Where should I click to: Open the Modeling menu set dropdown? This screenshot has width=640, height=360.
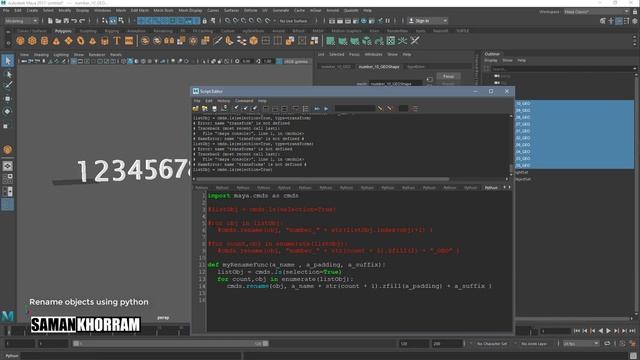click(20, 21)
